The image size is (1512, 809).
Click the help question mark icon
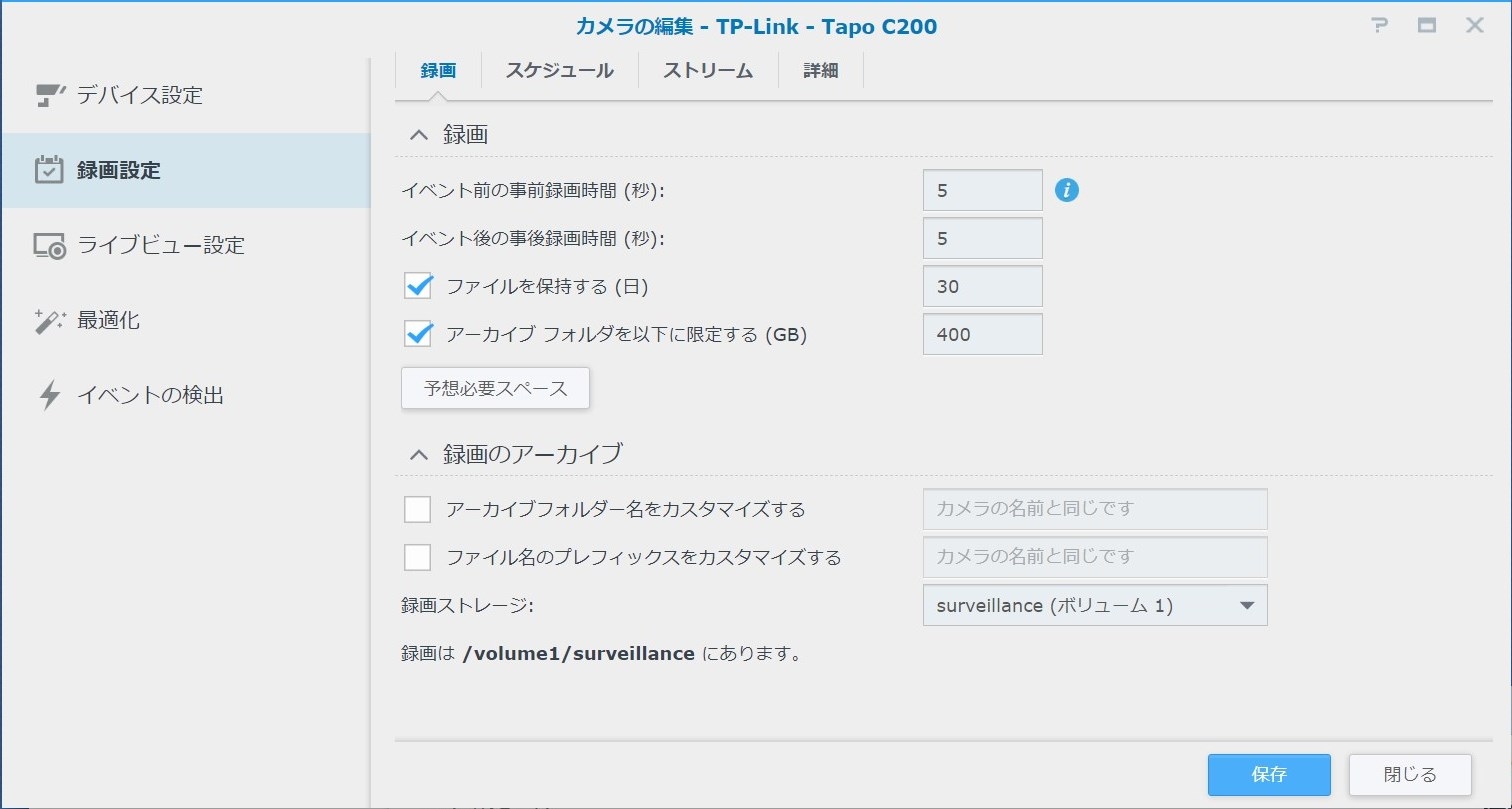pos(1380,26)
